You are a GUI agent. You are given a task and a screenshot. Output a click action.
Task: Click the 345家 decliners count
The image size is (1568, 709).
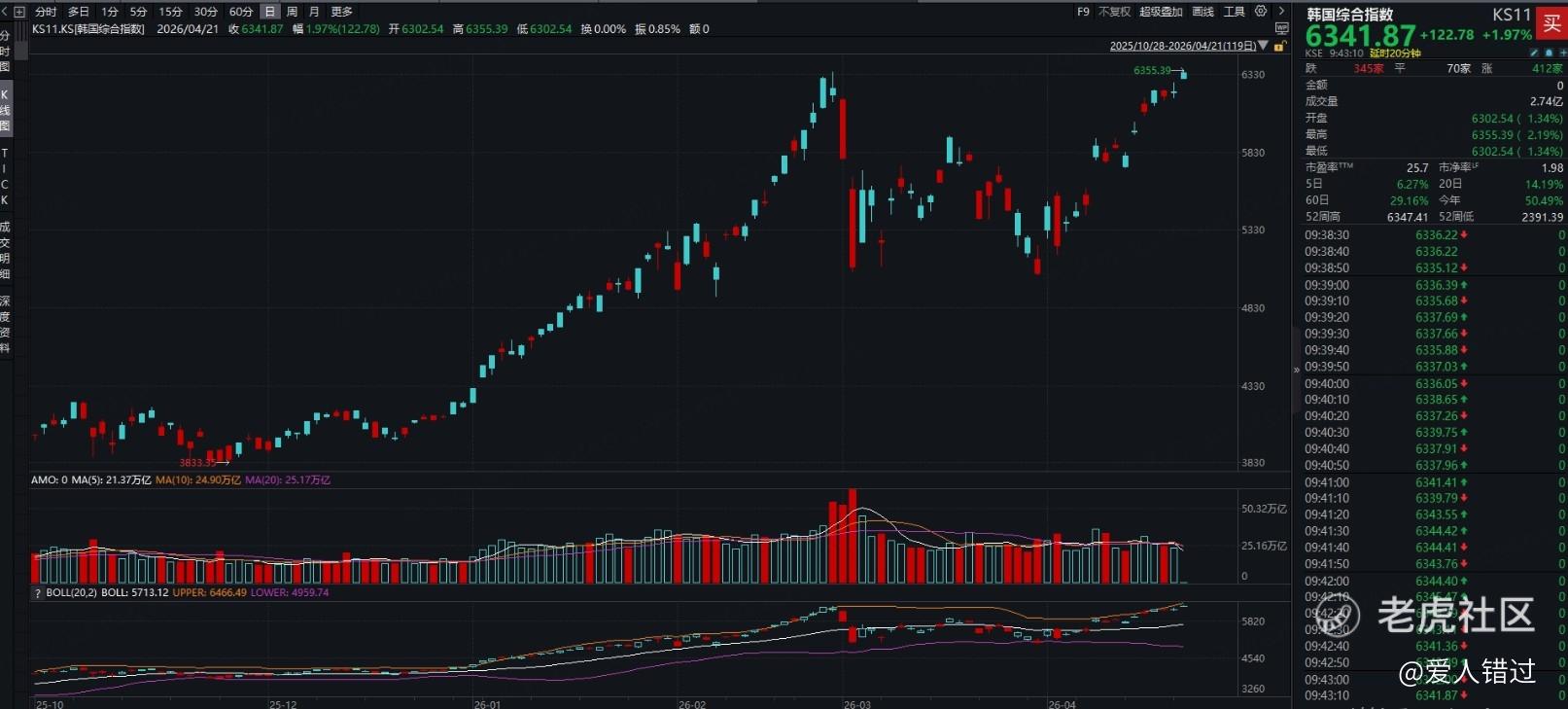click(x=1369, y=69)
